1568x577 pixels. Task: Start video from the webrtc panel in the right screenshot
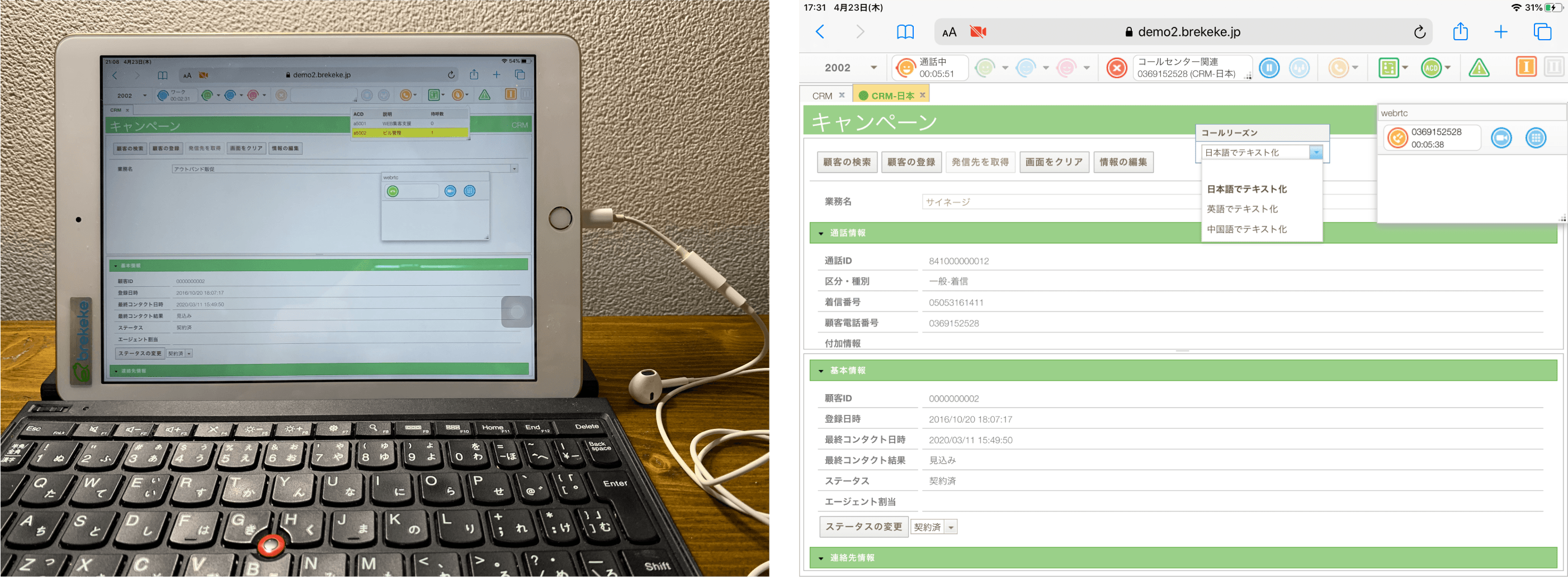[1501, 138]
